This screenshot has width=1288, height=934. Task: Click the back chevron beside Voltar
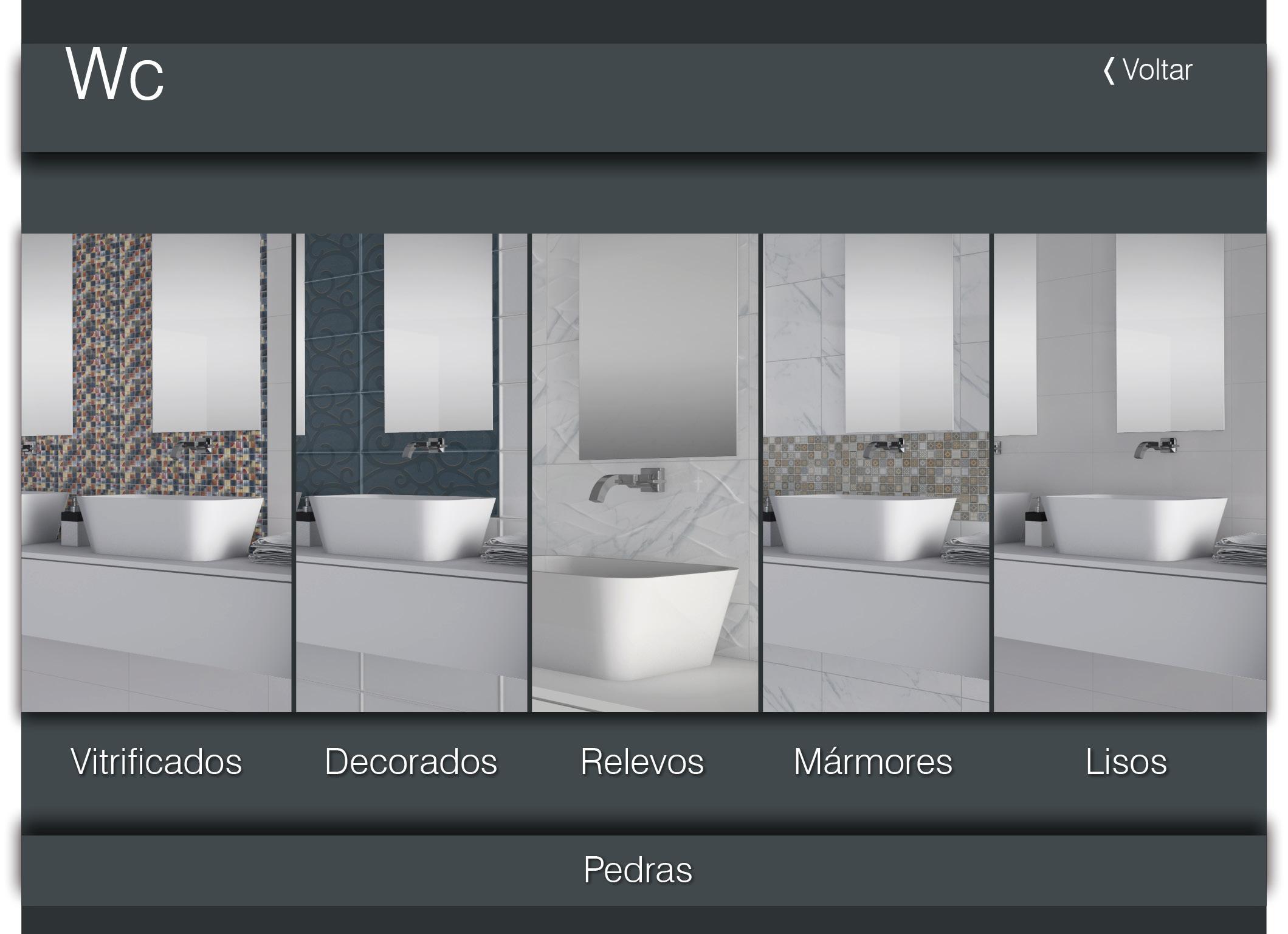tap(1109, 71)
